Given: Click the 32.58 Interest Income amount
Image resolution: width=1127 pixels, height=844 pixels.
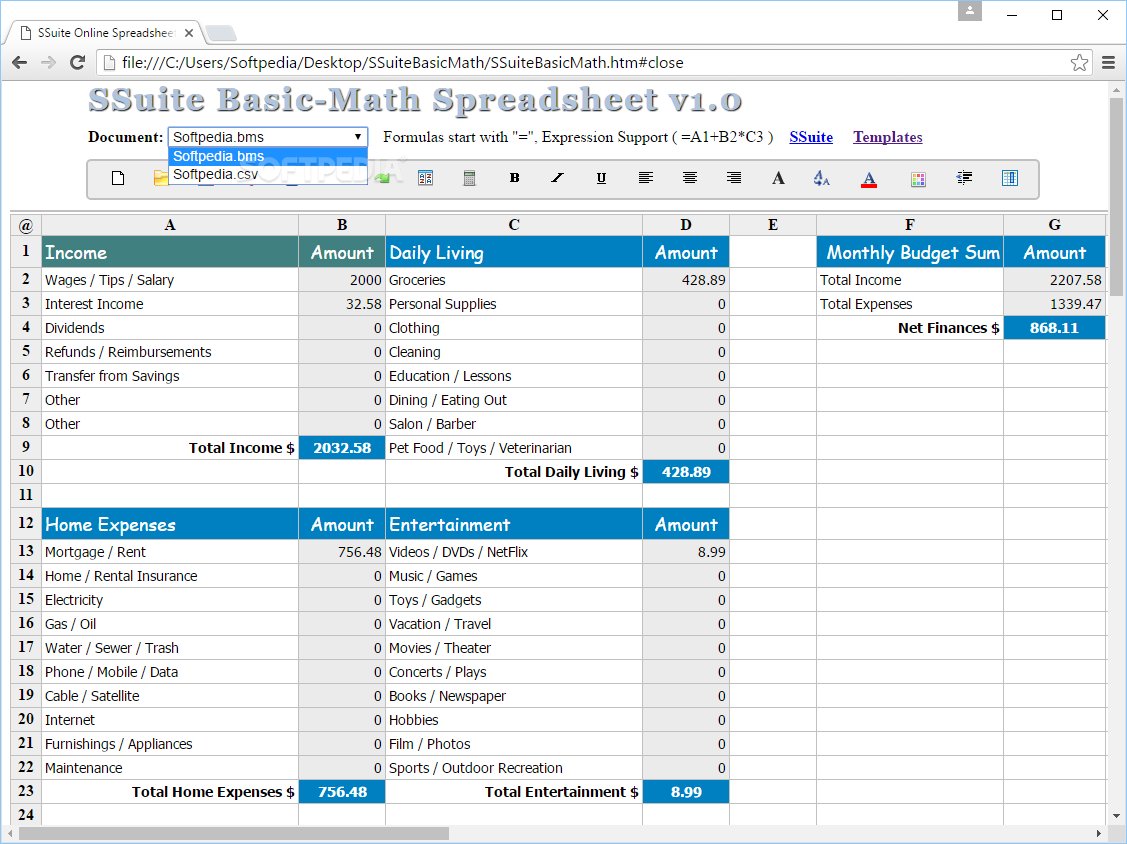Looking at the screenshot, I should 342,304.
